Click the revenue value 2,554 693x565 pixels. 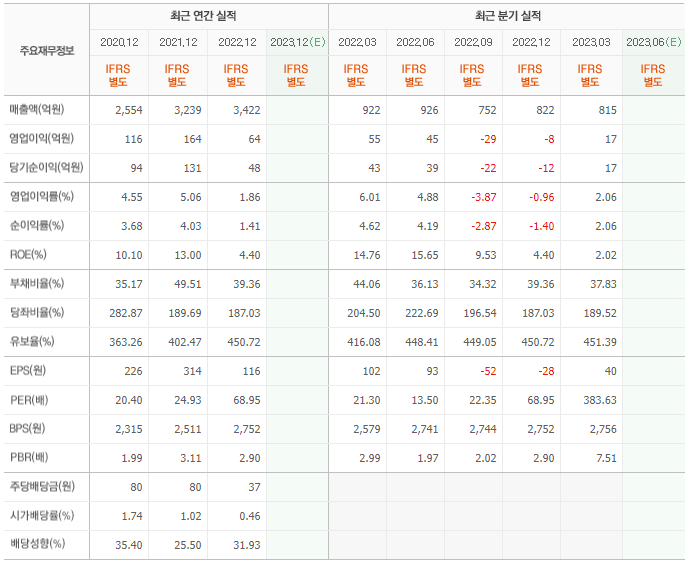[129, 110]
